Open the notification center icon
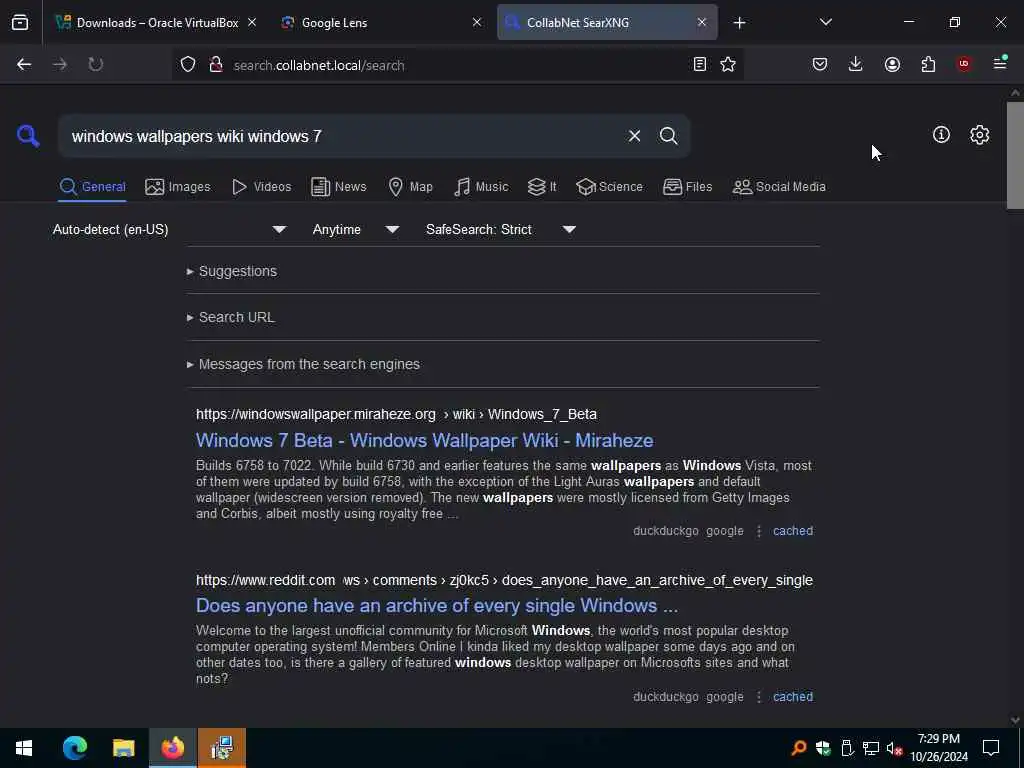 click(x=991, y=748)
